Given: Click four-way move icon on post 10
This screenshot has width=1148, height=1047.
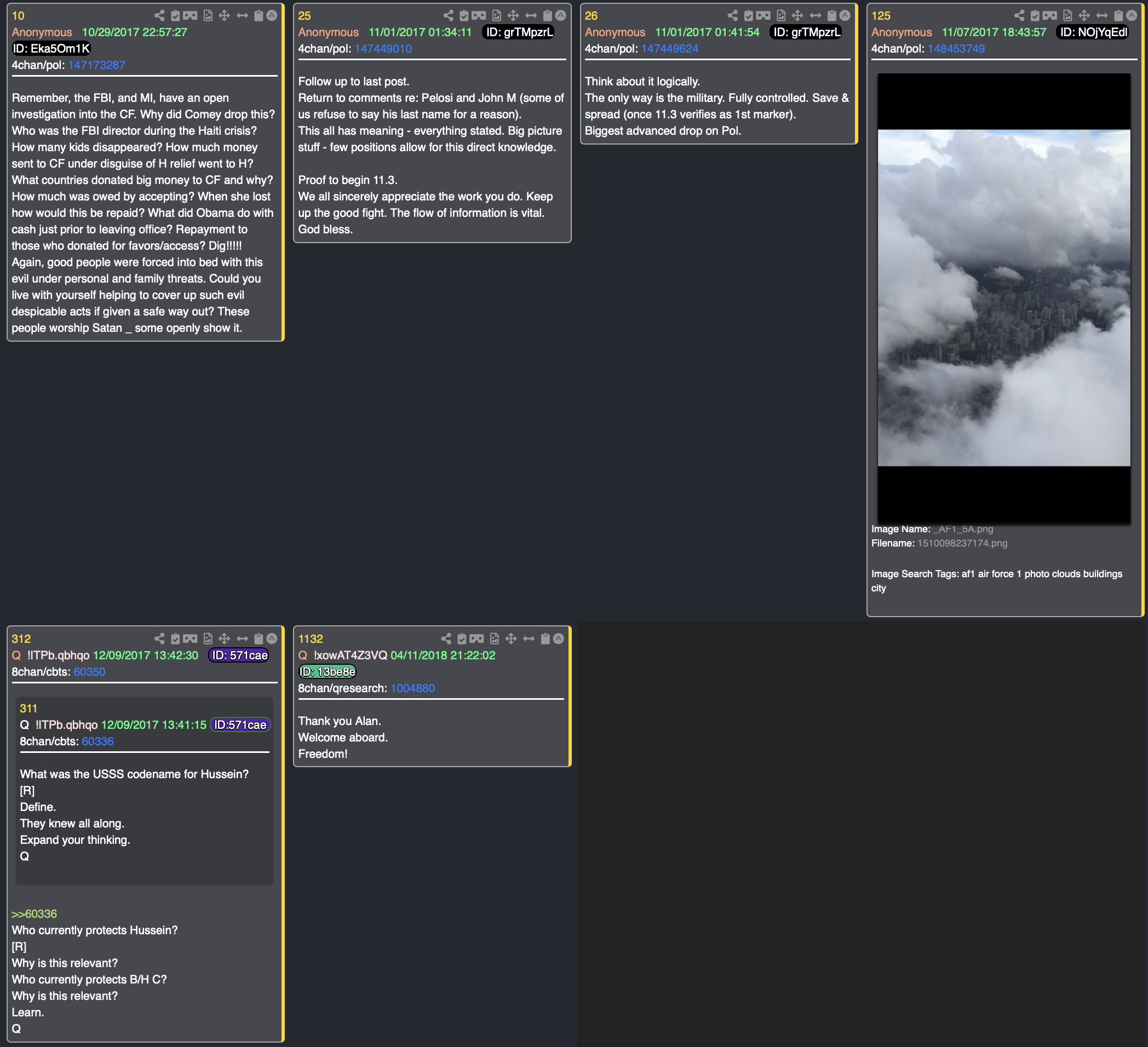Looking at the screenshot, I should [225, 16].
